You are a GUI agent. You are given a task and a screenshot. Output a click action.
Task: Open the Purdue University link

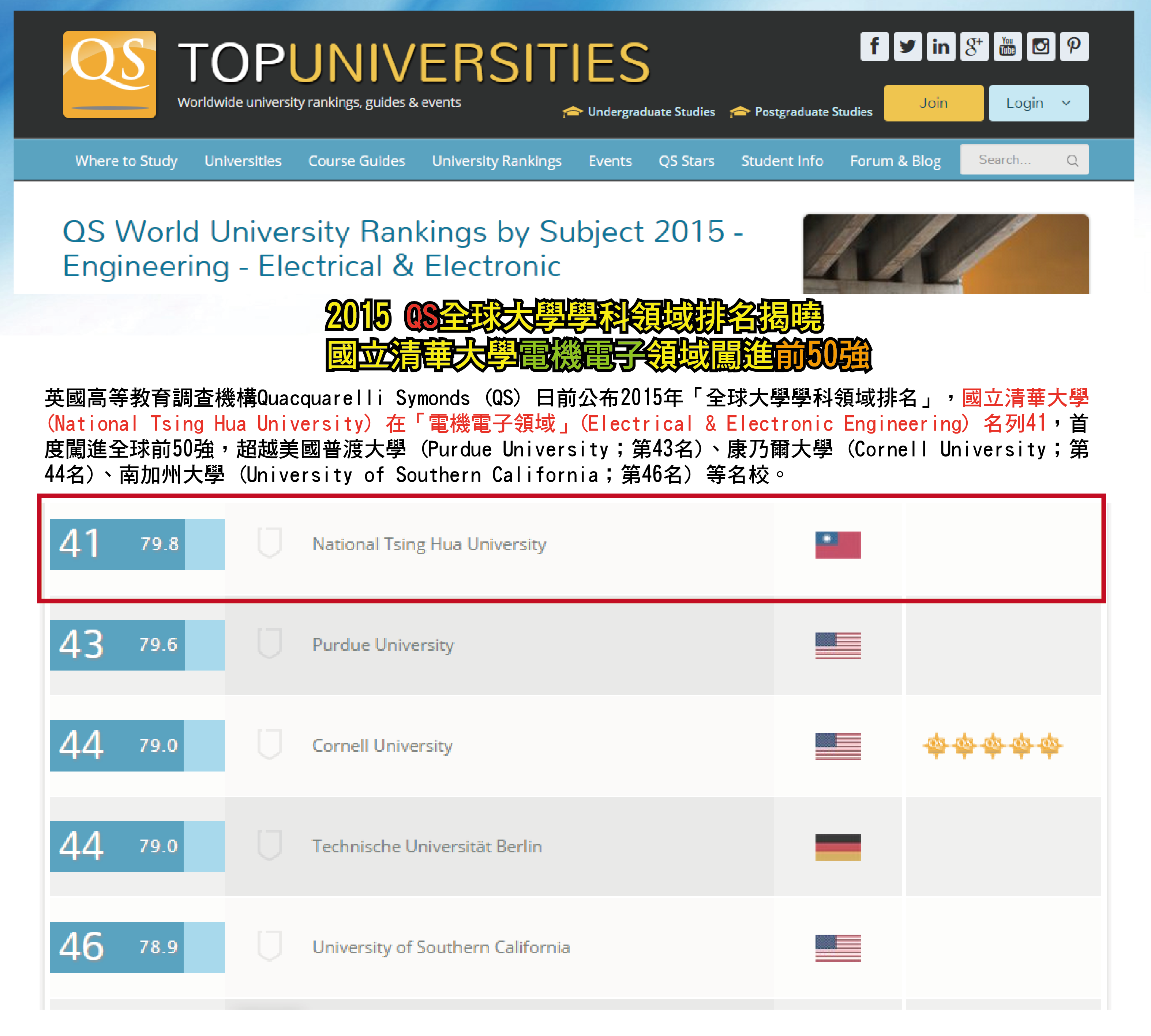pos(383,646)
